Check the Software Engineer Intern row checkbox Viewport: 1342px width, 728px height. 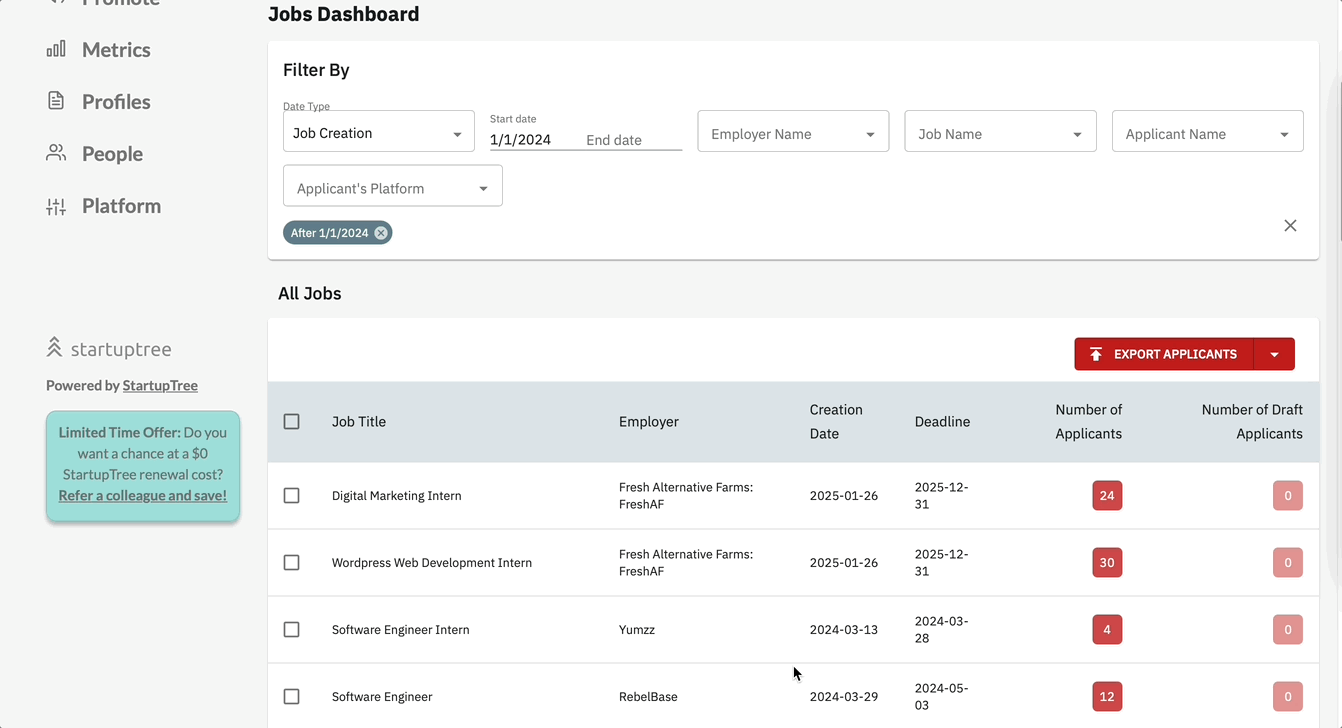tap(291, 630)
